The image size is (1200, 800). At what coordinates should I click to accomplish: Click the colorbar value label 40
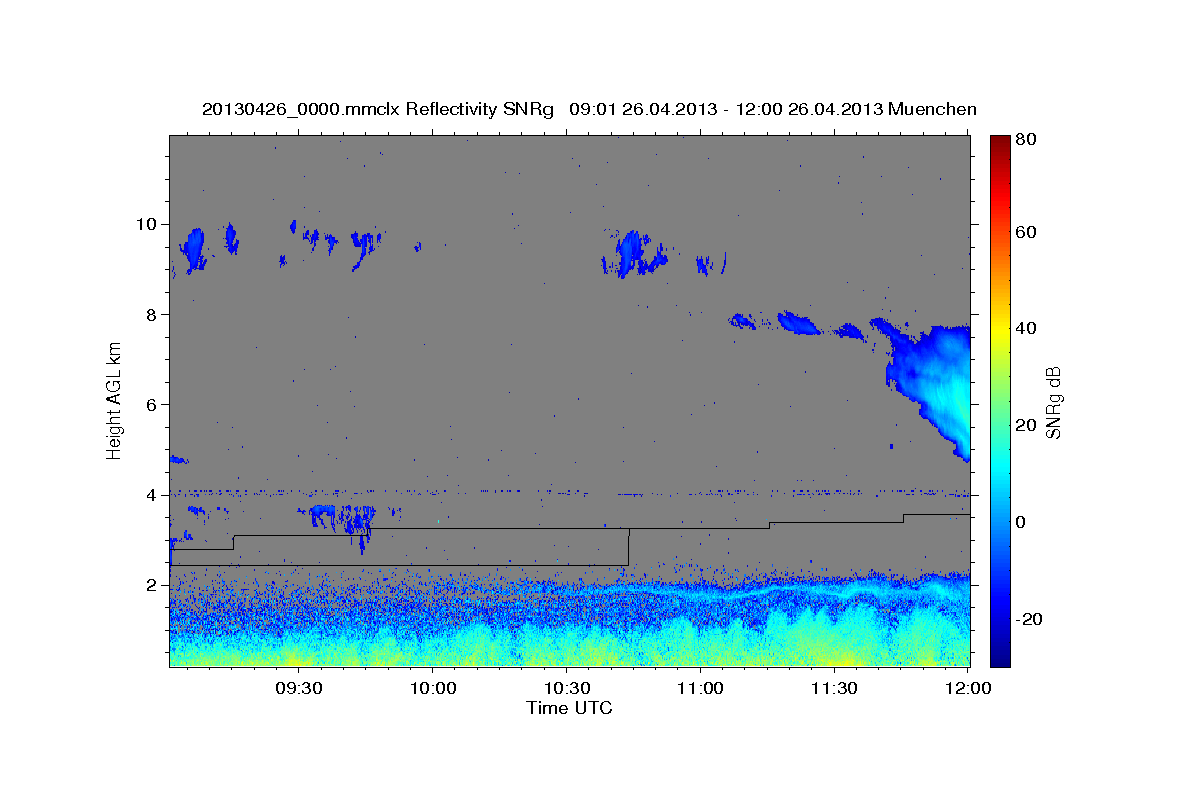tap(1027, 328)
